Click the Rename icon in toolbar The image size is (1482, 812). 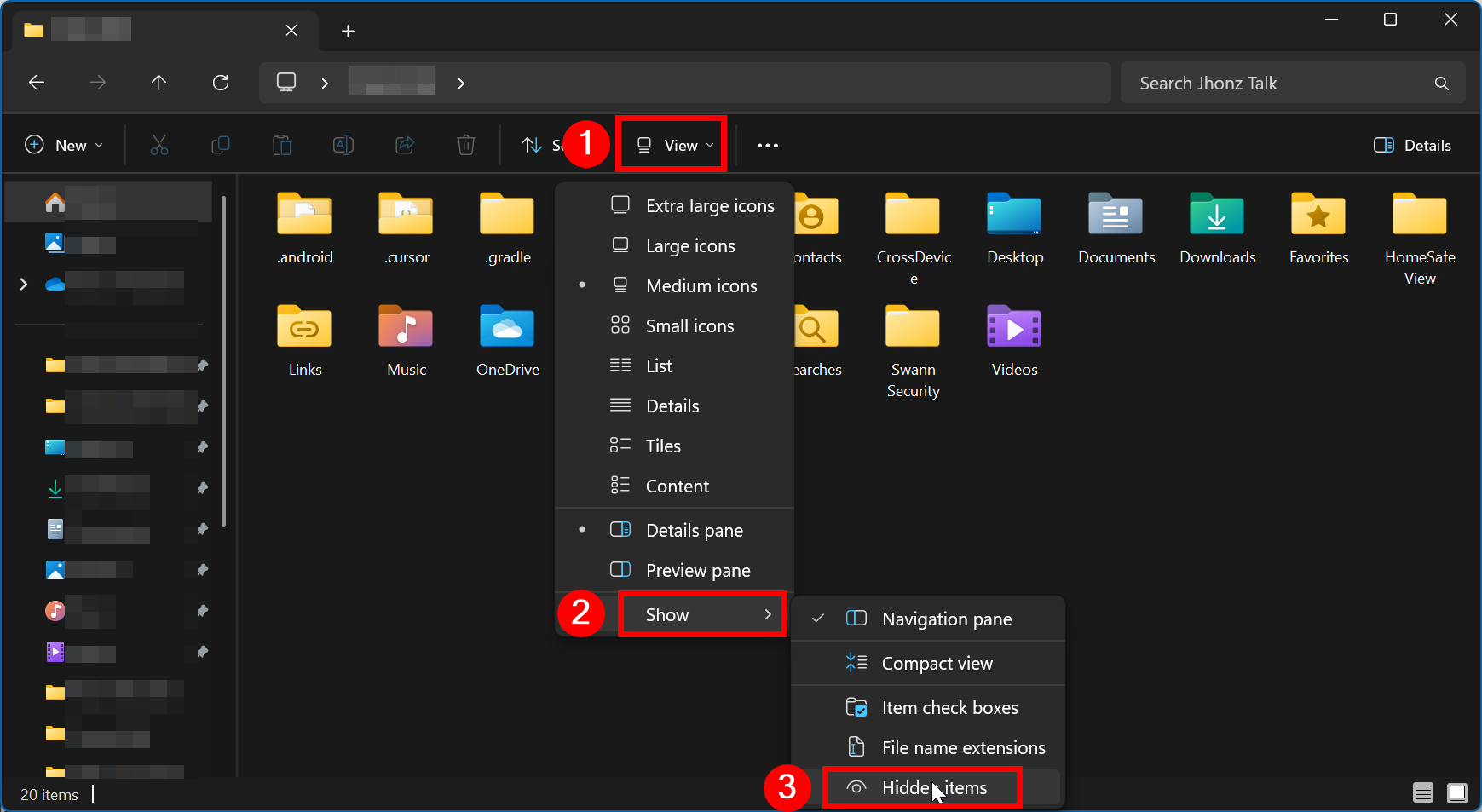[x=343, y=146]
